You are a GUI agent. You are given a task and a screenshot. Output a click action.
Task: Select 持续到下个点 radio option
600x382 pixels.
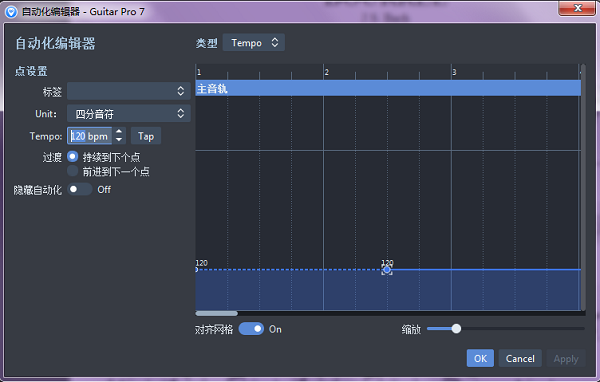(73, 157)
